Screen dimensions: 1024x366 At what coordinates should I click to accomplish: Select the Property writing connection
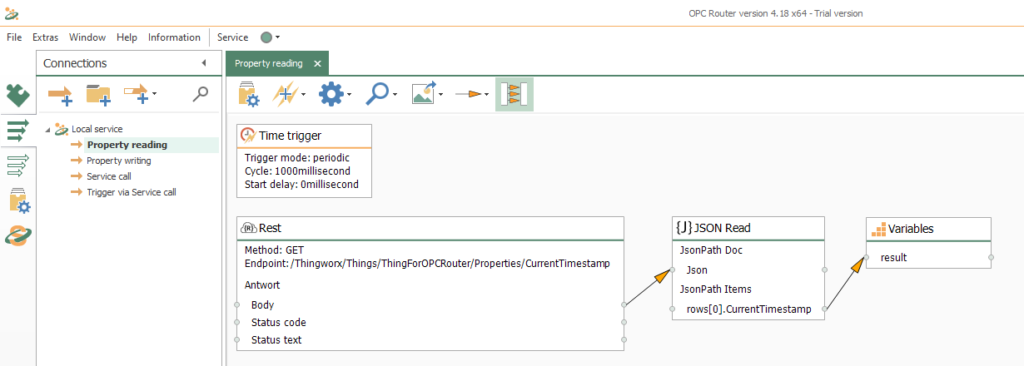tap(119, 161)
